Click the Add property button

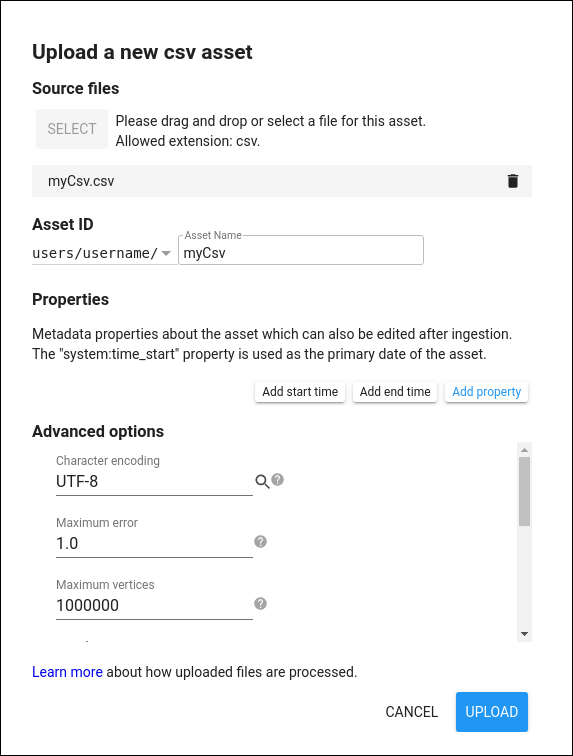pyautogui.click(x=487, y=392)
